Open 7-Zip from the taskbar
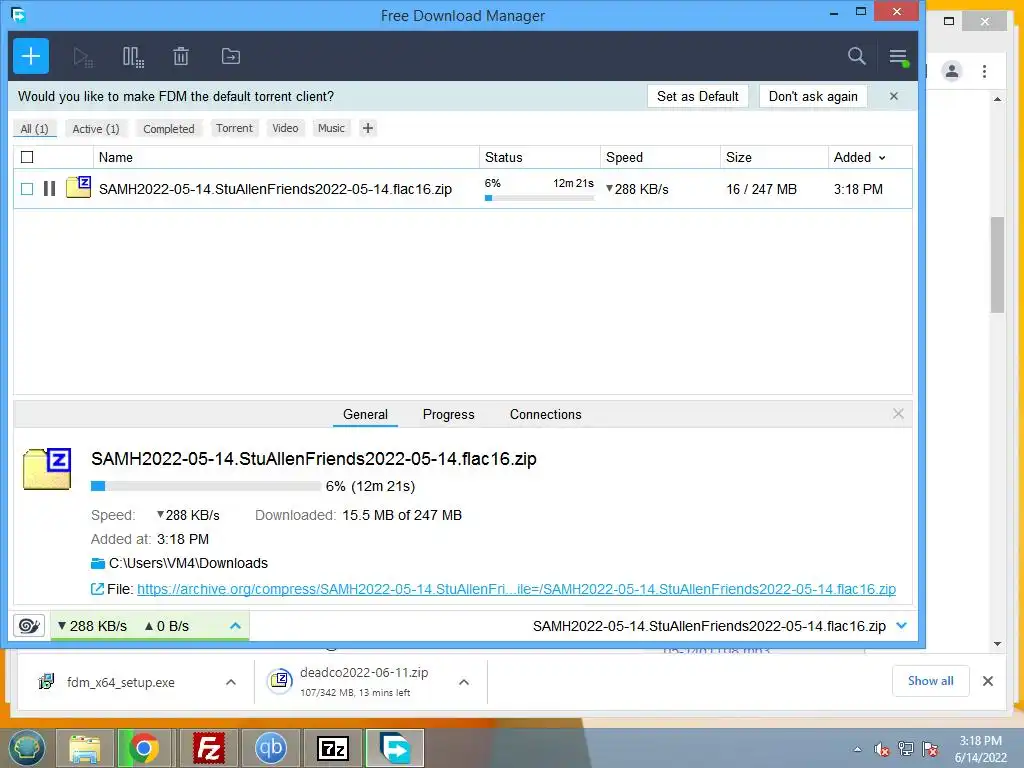The width and height of the screenshot is (1024, 768). coord(333,748)
